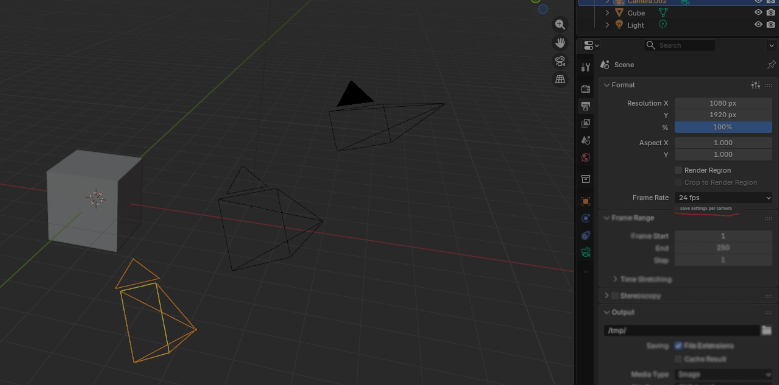Disable Cube in renders
Viewport: 779px width, 385px height.
tap(771, 13)
